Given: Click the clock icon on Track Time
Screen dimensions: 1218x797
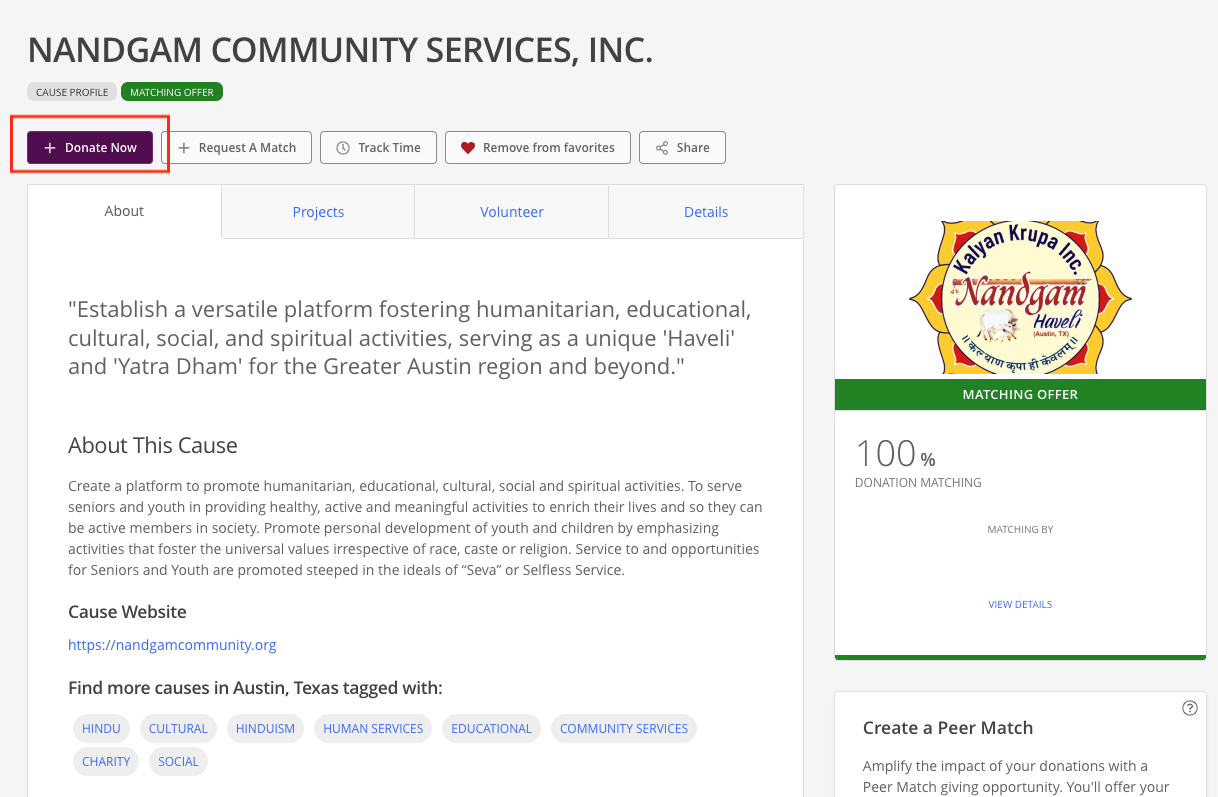Looking at the screenshot, I should 343,148.
